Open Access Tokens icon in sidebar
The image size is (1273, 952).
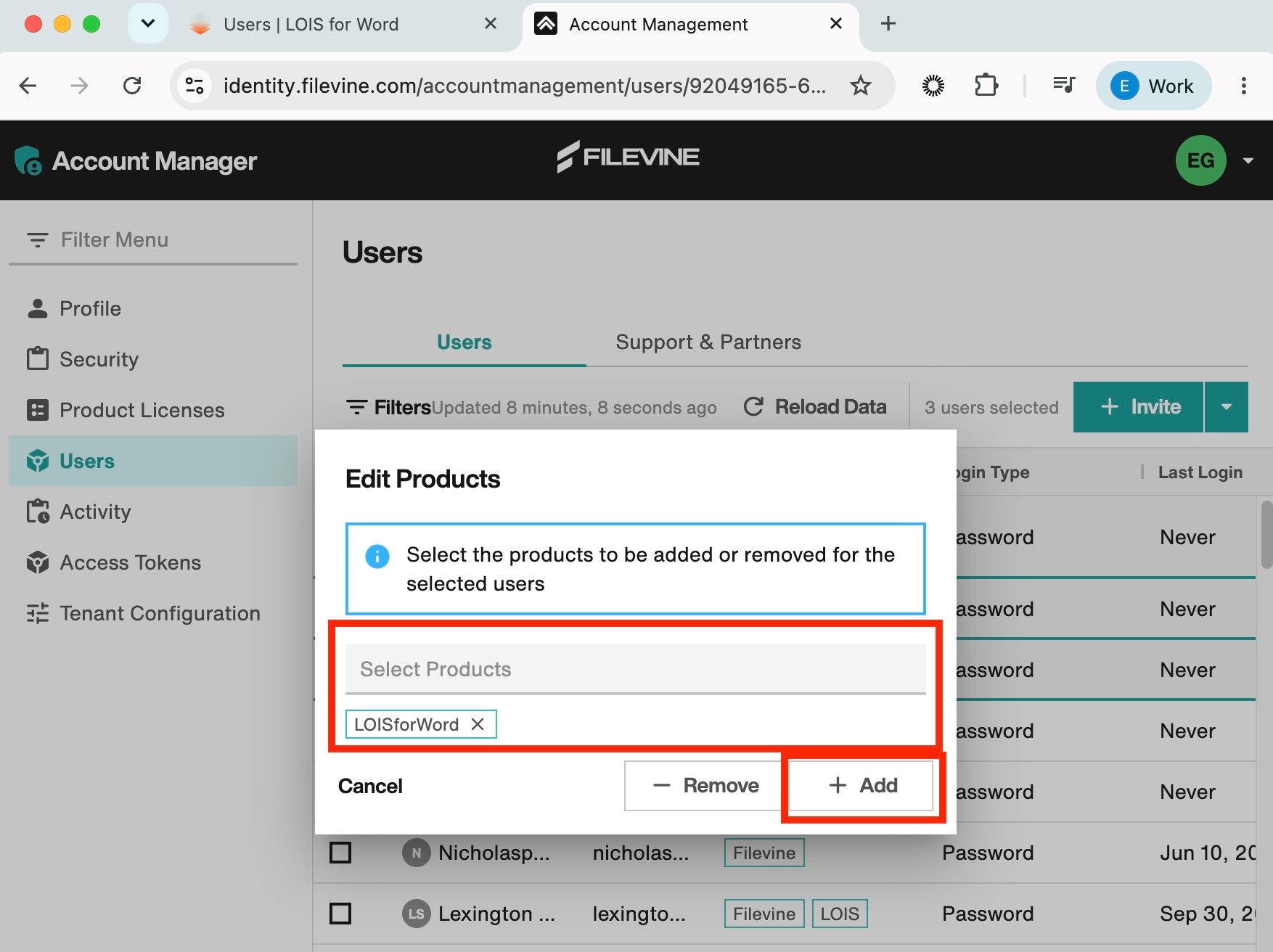tap(38, 562)
